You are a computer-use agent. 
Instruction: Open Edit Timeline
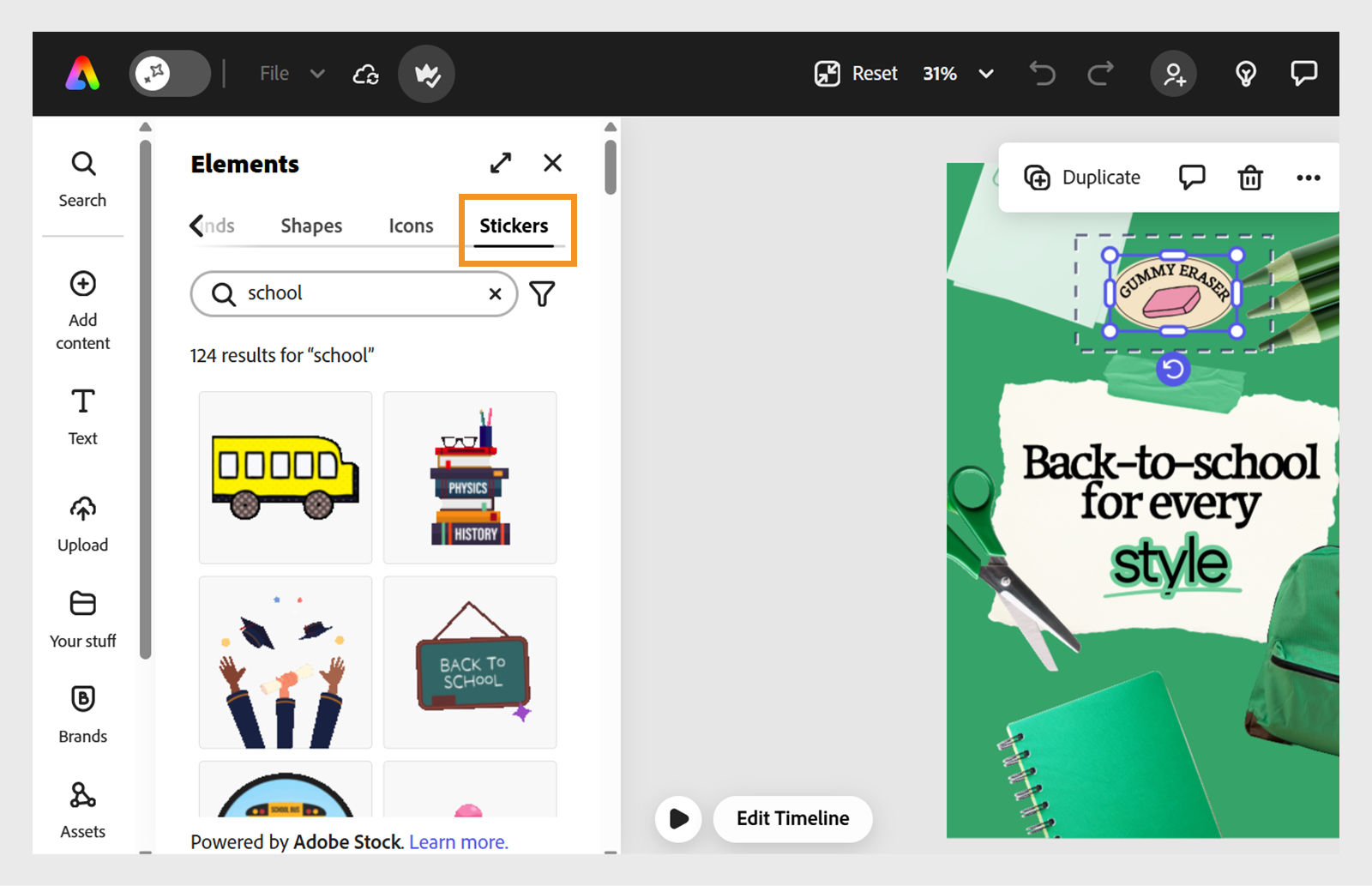click(x=792, y=819)
